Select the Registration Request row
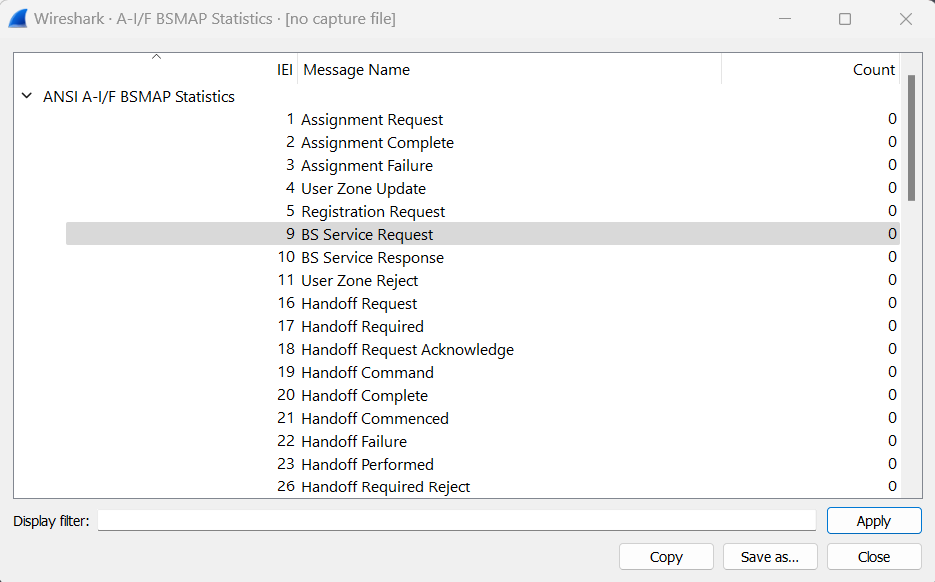Screen dimensions: 935x582 pos(373,212)
